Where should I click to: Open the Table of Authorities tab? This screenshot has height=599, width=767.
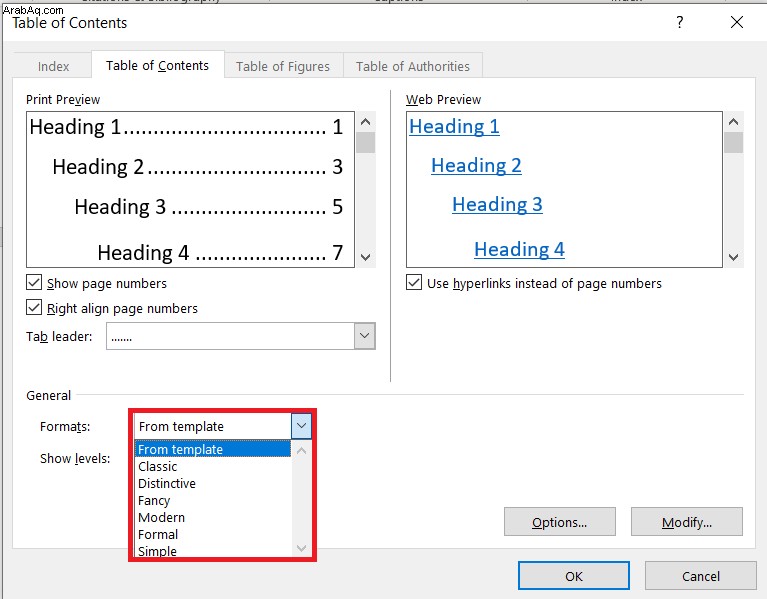(412, 66)
